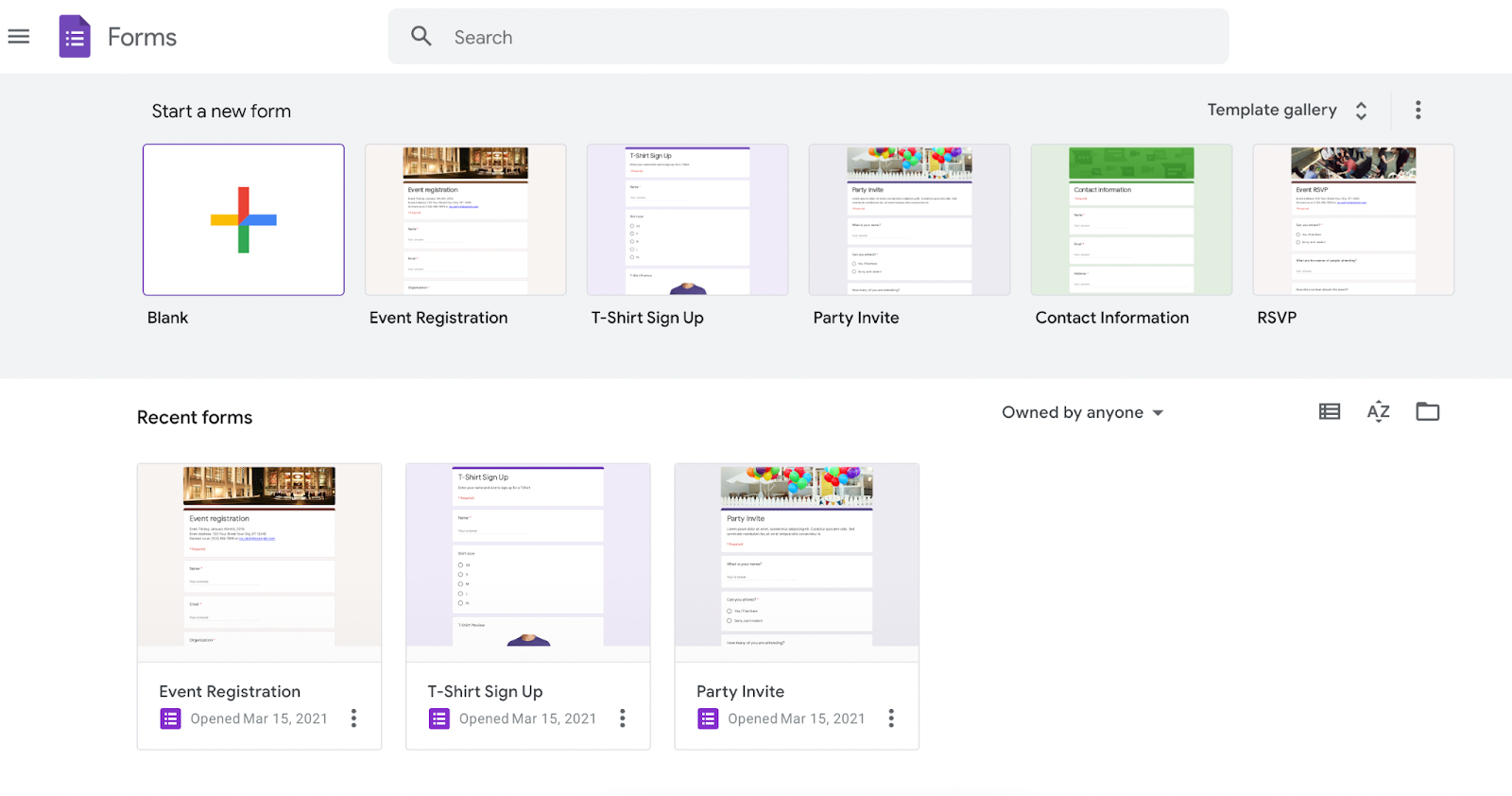Open the AZ sort options

[x=1379, y=411]
